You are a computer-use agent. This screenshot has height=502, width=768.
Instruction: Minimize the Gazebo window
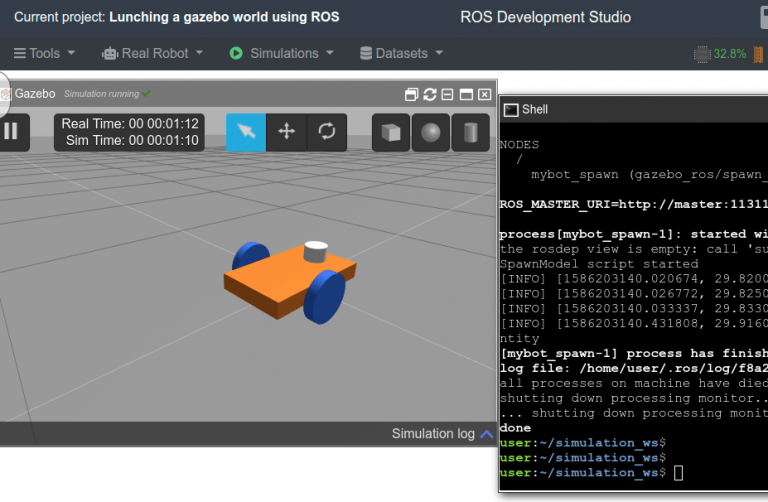[x=447, y=95]
